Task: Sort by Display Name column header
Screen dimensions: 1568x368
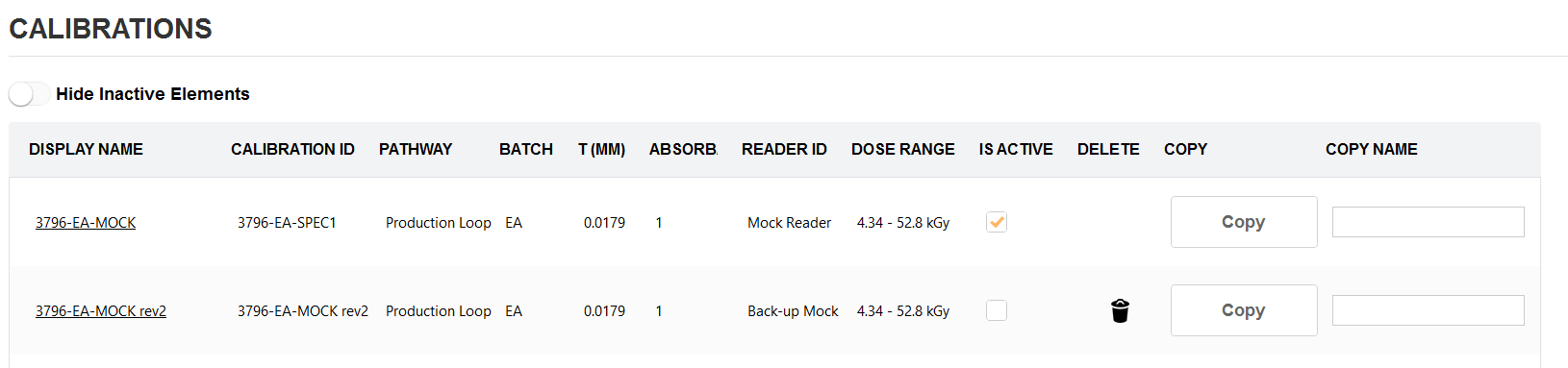Action: click(86, 149)
